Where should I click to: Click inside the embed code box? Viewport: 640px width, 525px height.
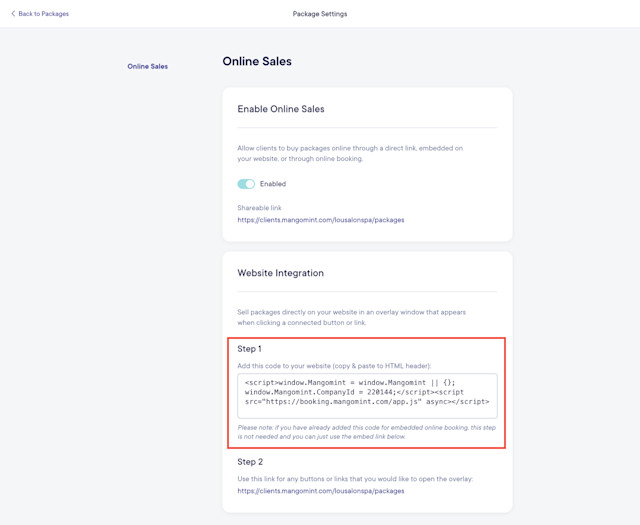click(367, 396)
